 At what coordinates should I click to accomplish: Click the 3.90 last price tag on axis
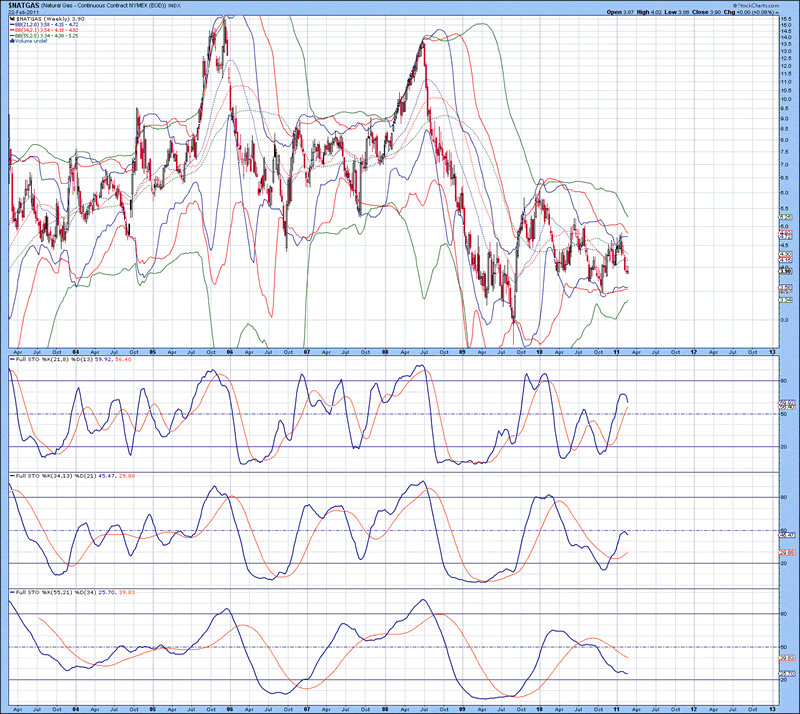tap(785, 271)
